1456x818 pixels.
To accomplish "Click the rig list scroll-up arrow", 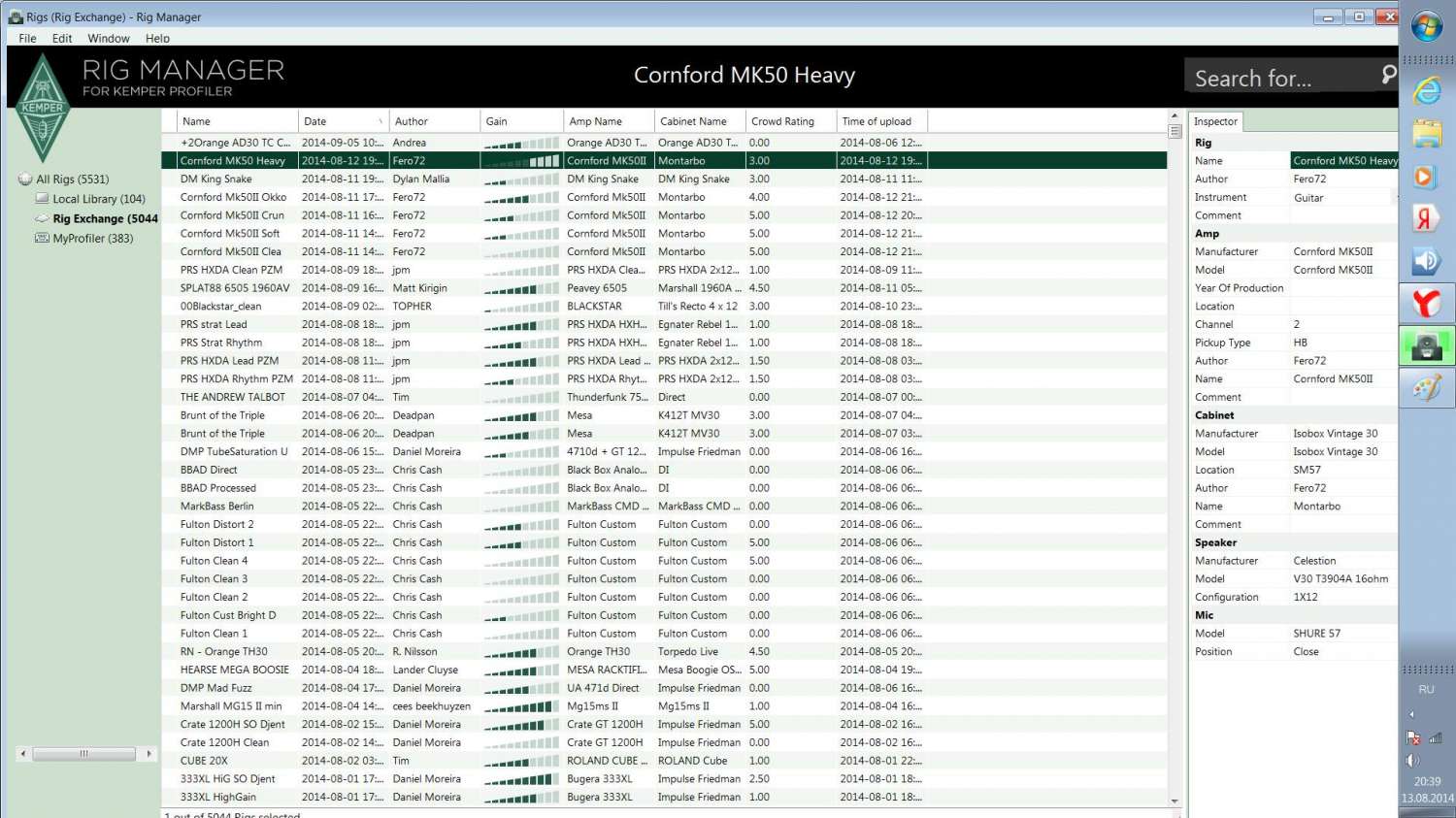I will tap(1175, 116).
